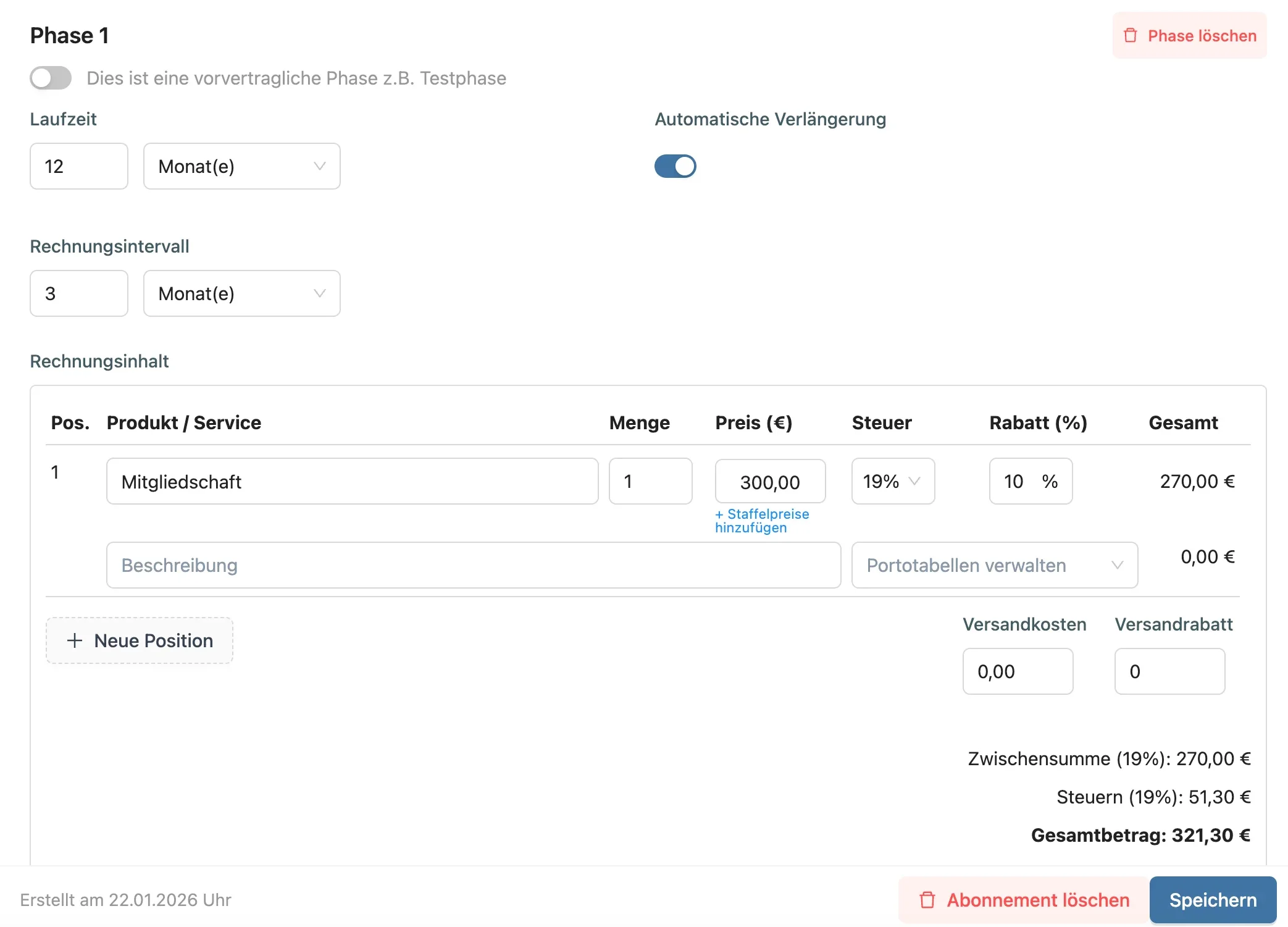Click the Preis field showing 300,00
This screenshot has width=1288, height=927.
point(770,482)
